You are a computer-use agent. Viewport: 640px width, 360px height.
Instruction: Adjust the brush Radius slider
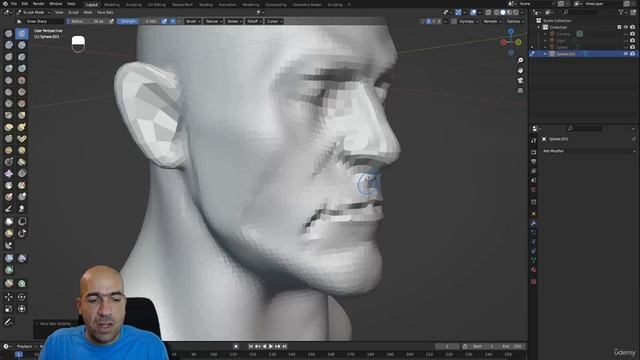(87, 21)
